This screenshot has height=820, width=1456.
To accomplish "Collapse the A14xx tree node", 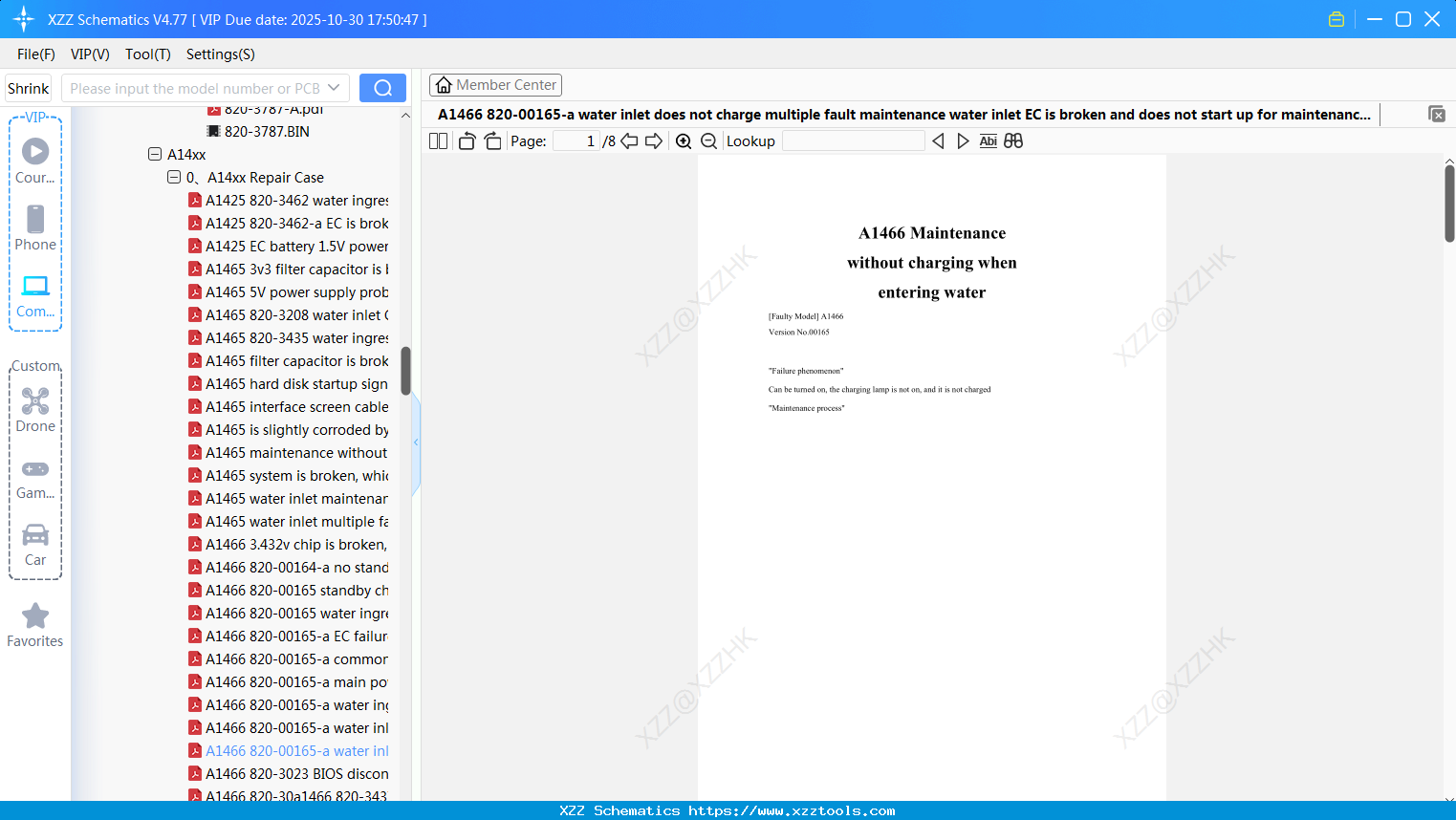I will tap(155, 154).
